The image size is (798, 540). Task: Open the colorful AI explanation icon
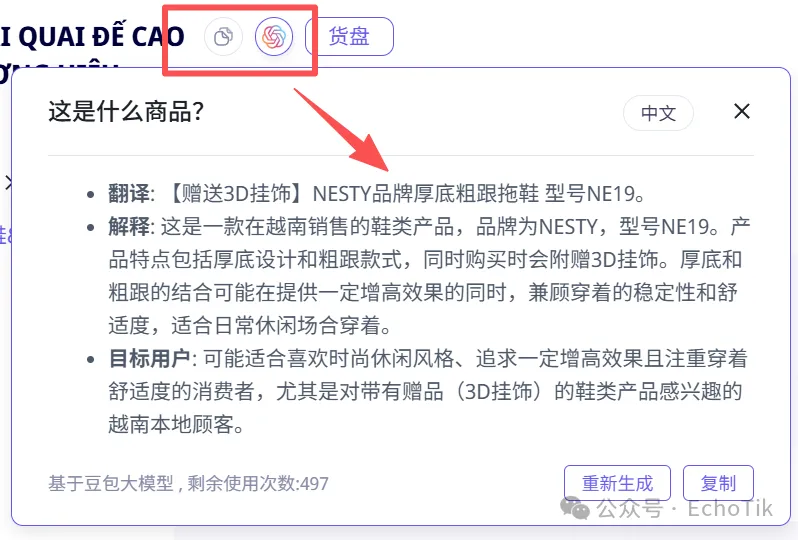click(274, 37)
